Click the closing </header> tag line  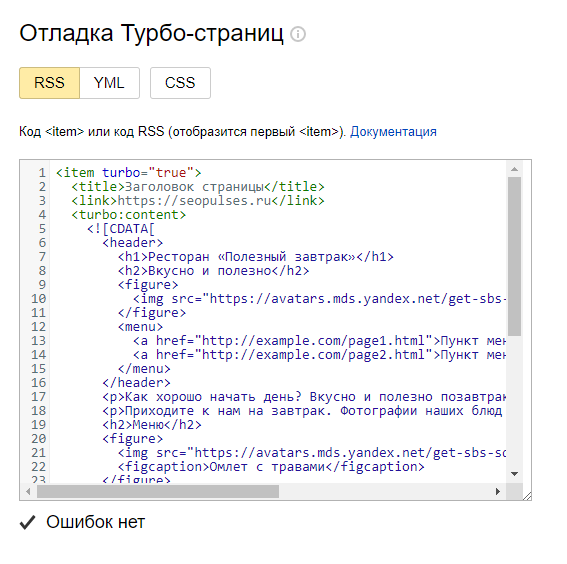pyautogui.click(x=136, y=383)
